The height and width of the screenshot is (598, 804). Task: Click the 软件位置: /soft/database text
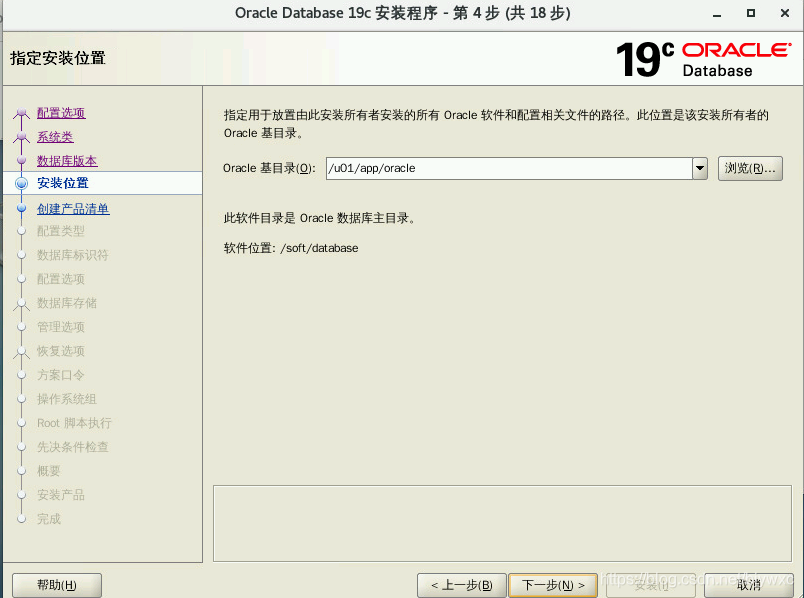(x=291, y=248)
